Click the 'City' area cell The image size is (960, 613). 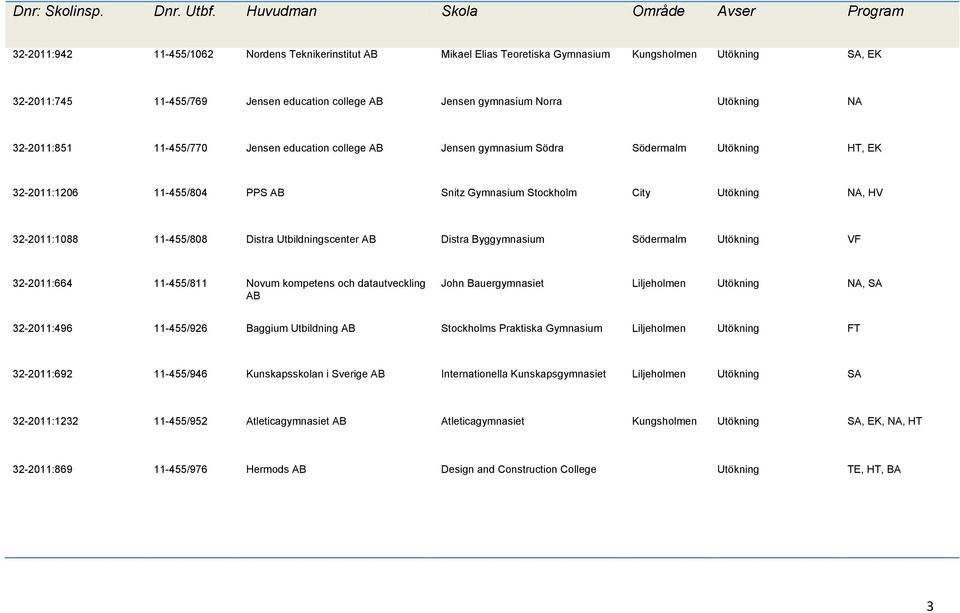click(641, 193)
